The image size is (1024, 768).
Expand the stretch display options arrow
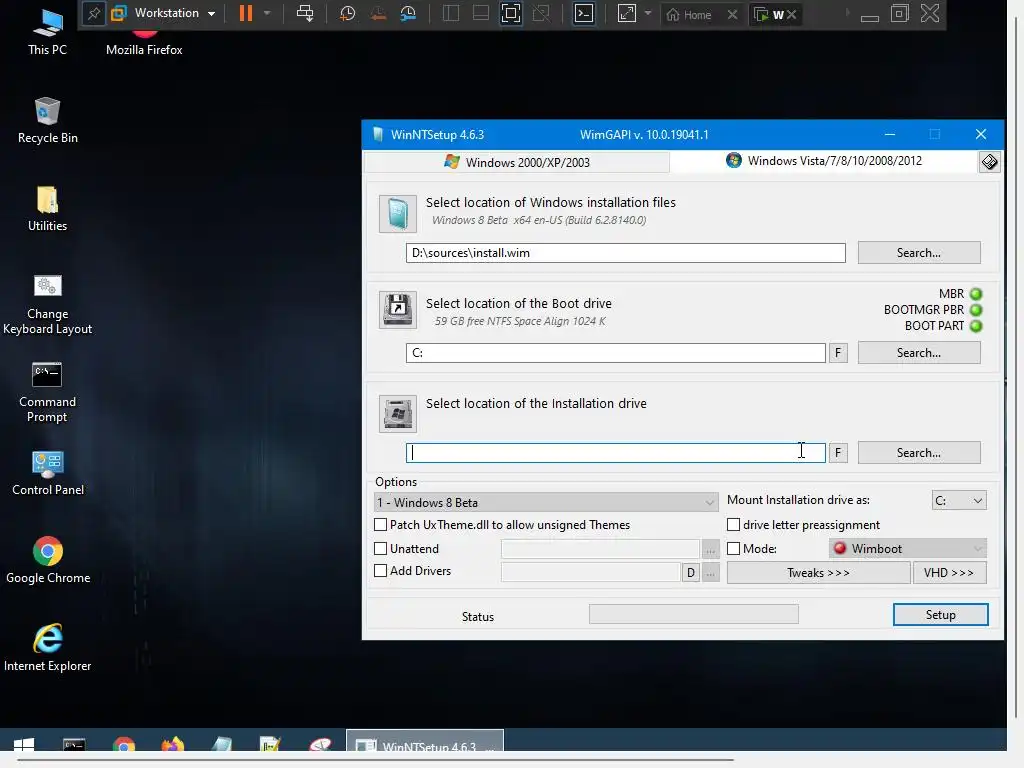[648, 14]
